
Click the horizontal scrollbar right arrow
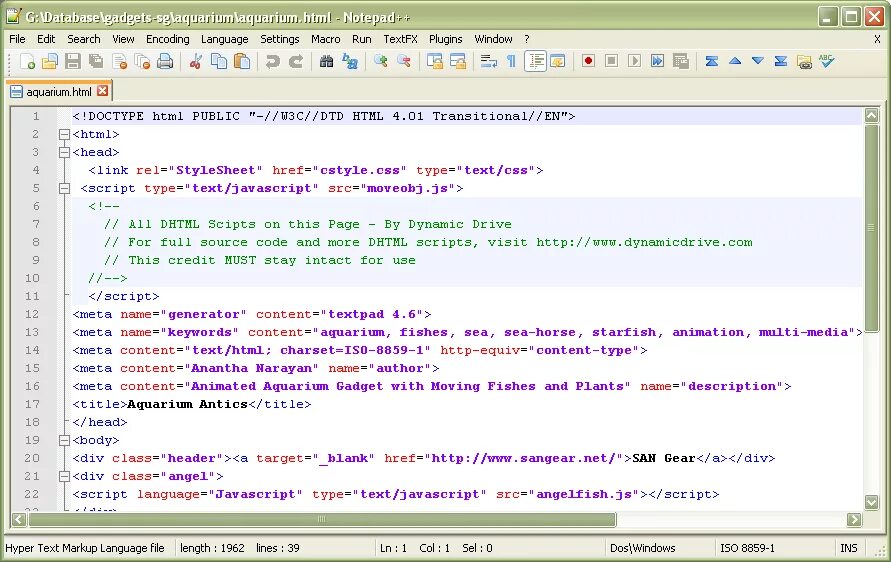pyautogui.click(x=854, y=519)
